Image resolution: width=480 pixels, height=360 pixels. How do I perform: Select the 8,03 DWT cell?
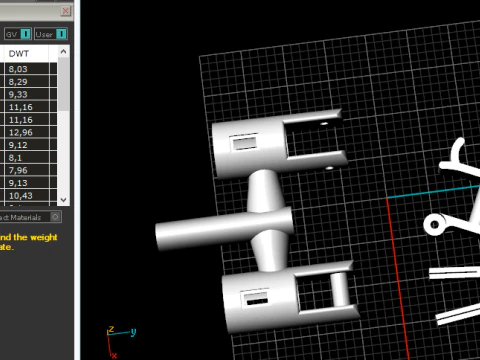click(27, 69)
